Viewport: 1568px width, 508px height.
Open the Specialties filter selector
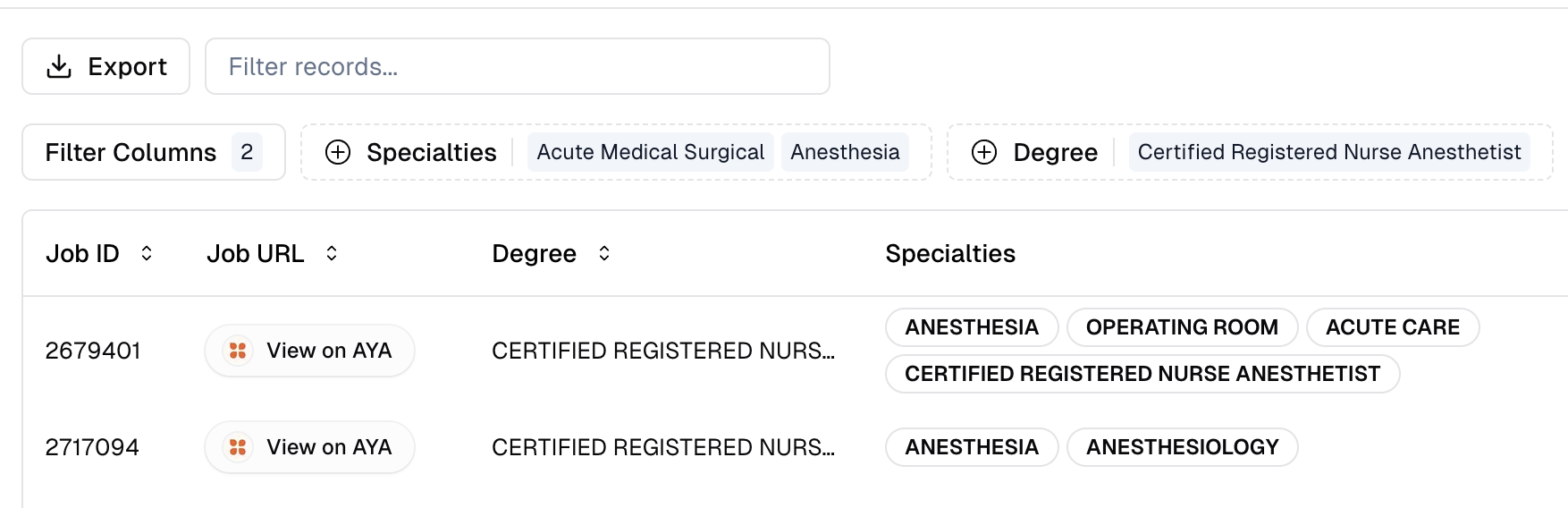click(x=431, y=152)
